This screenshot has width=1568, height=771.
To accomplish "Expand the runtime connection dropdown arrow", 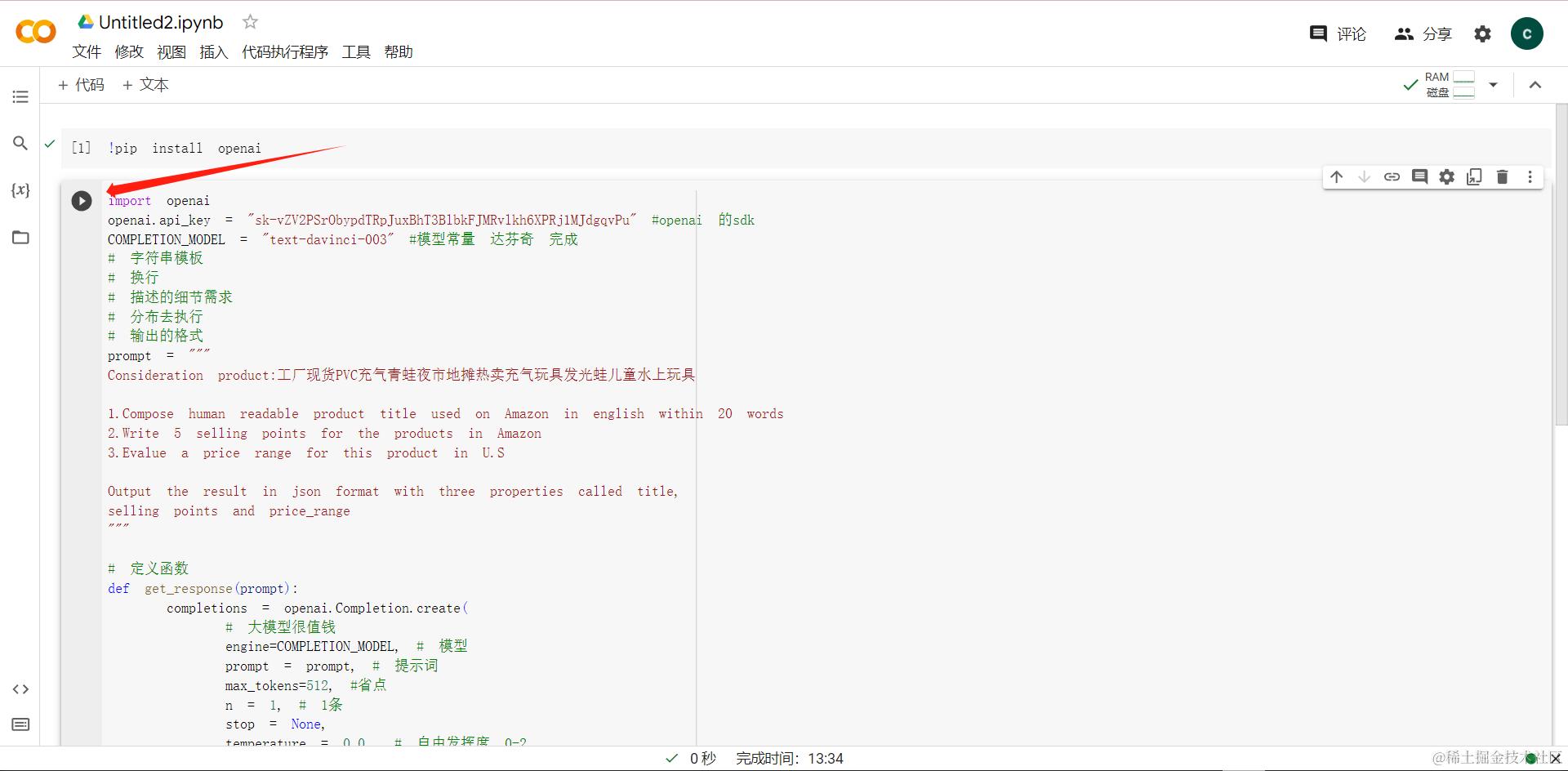I will (1493, 85).
